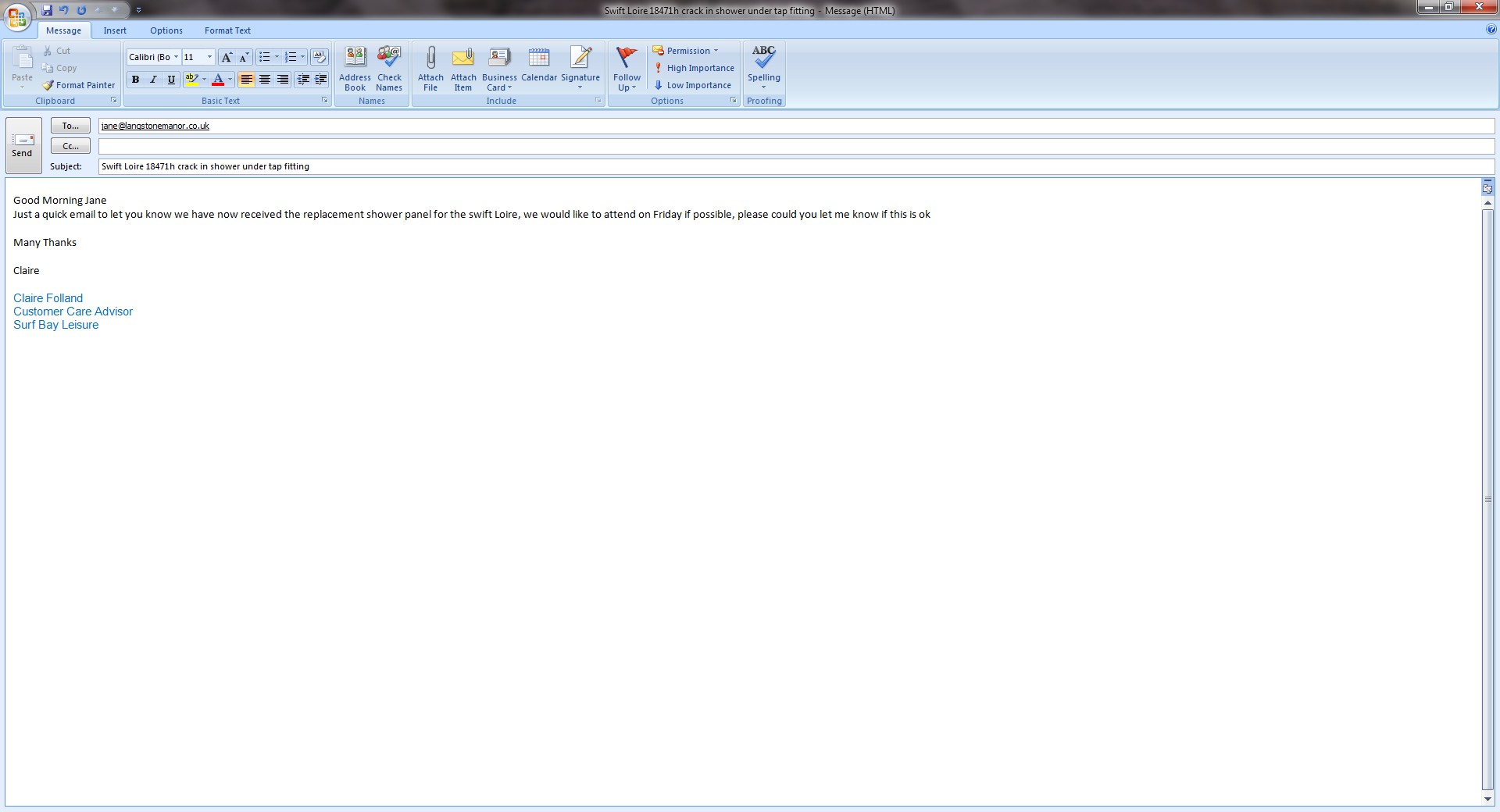
Task: Mark the message as High Importance
Action: coord(694,68)
